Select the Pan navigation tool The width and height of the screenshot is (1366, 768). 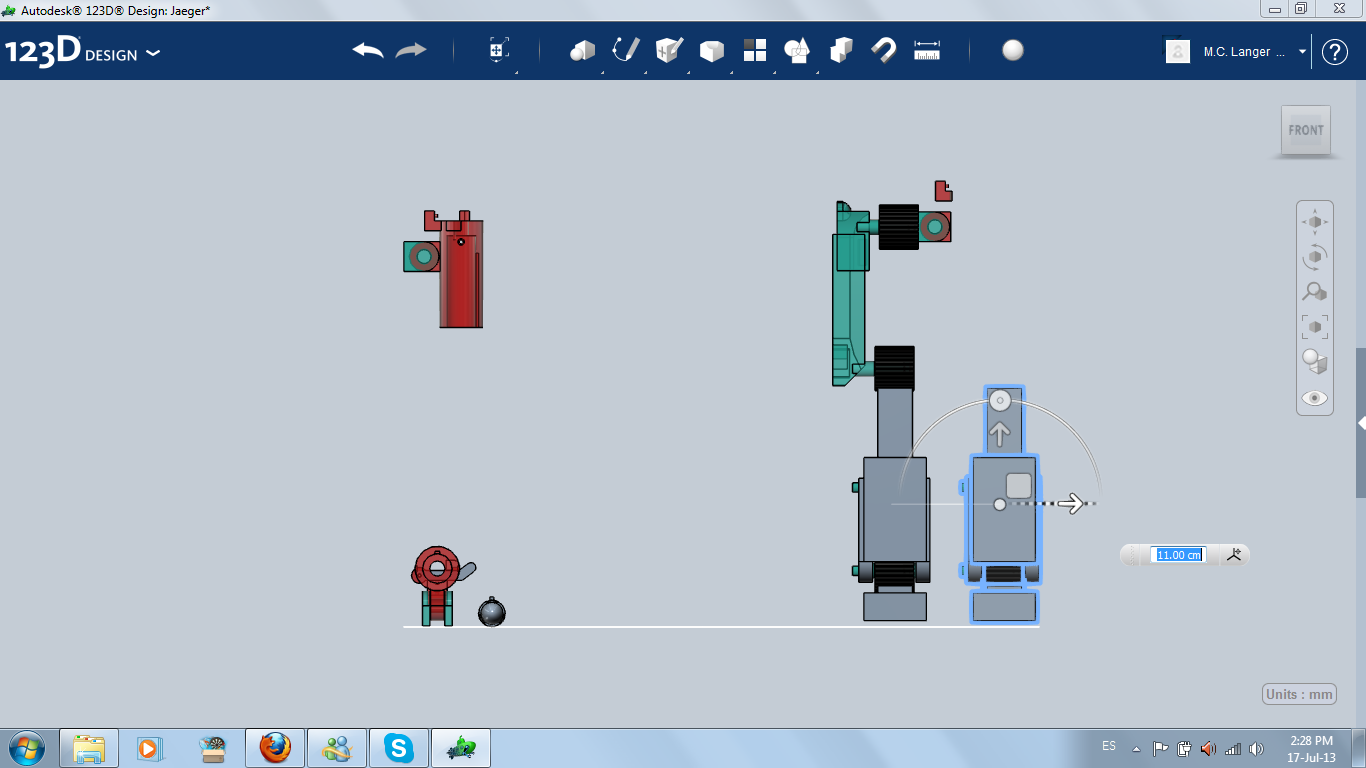coord(1314,222)
